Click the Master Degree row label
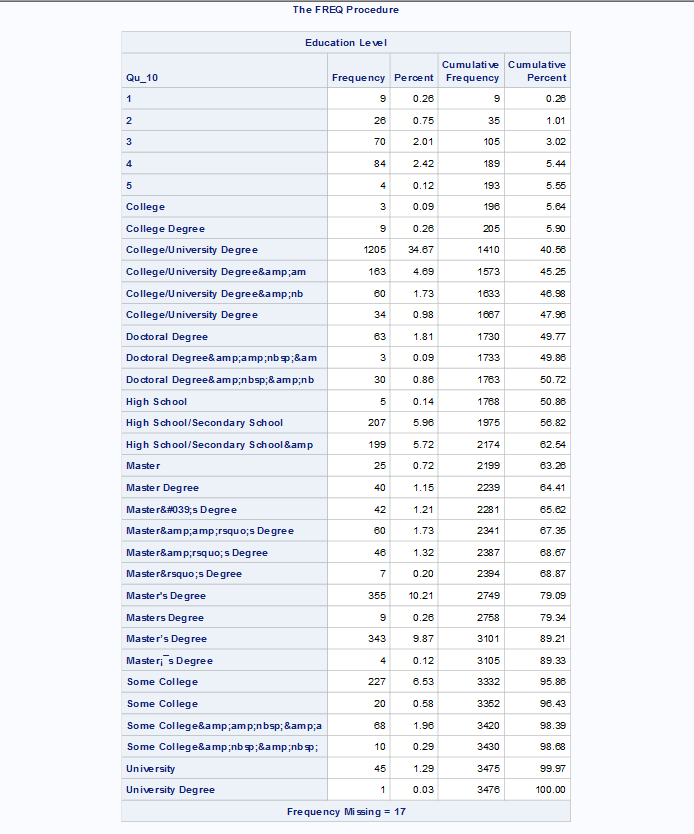 [162, 488]
